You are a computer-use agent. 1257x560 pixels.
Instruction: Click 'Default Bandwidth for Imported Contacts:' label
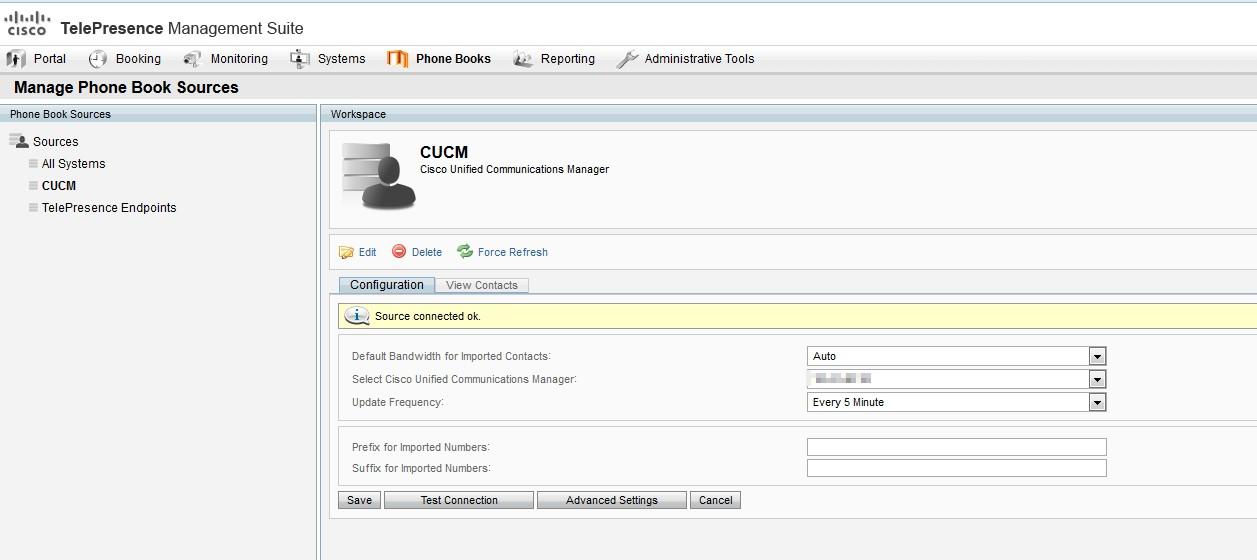coord(451,356)
